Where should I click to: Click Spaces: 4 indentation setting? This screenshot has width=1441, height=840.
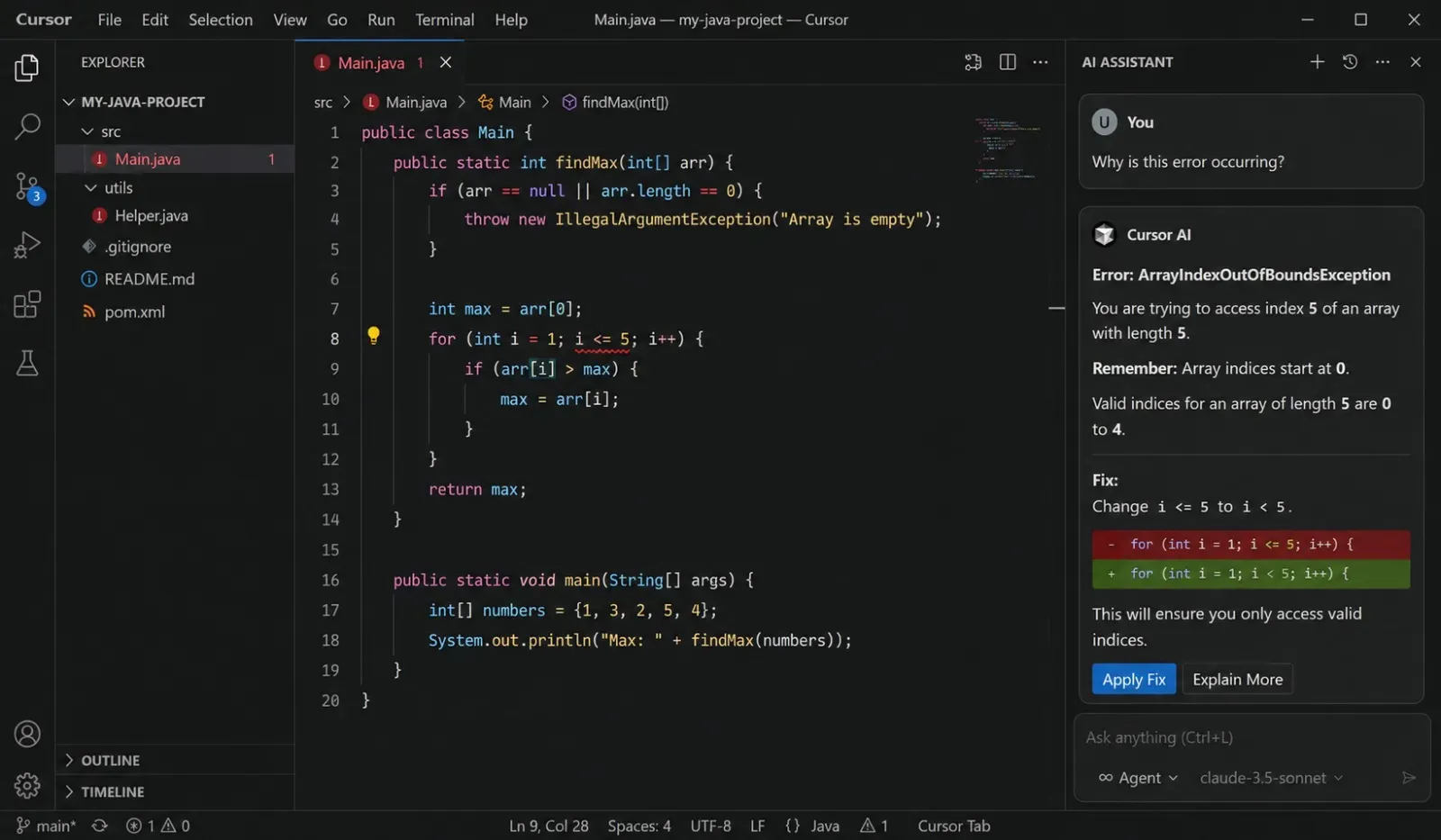coord(639,826)
